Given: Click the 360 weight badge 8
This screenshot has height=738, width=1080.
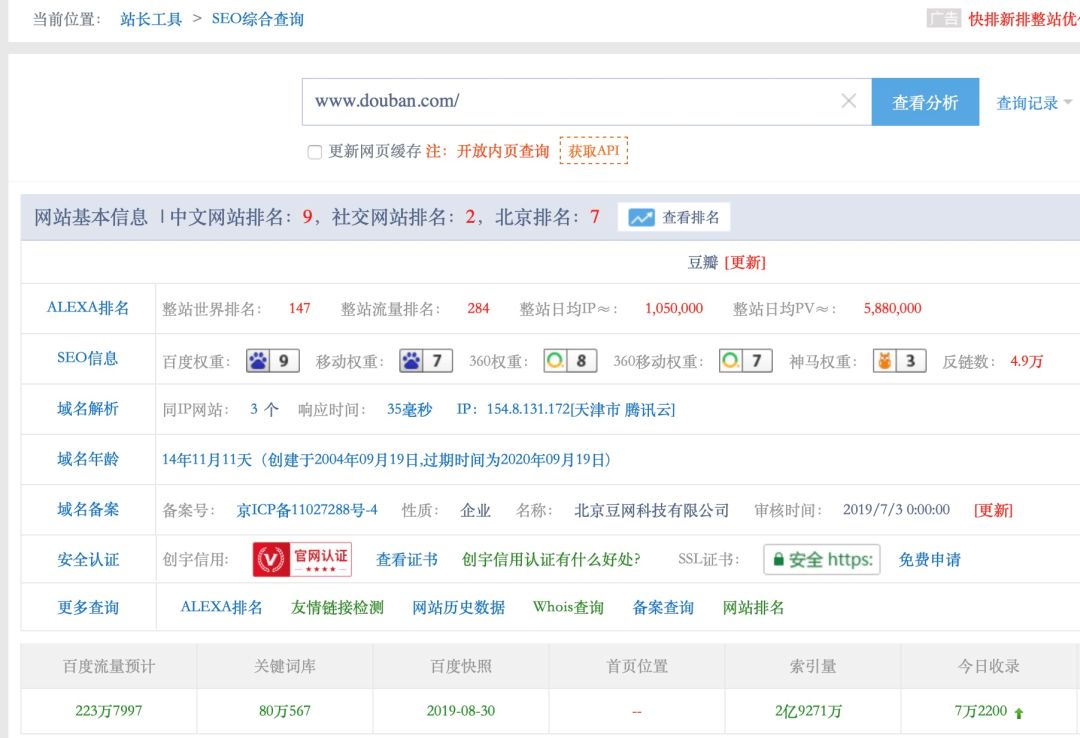Looking at the screenshot, I should 570,361.
